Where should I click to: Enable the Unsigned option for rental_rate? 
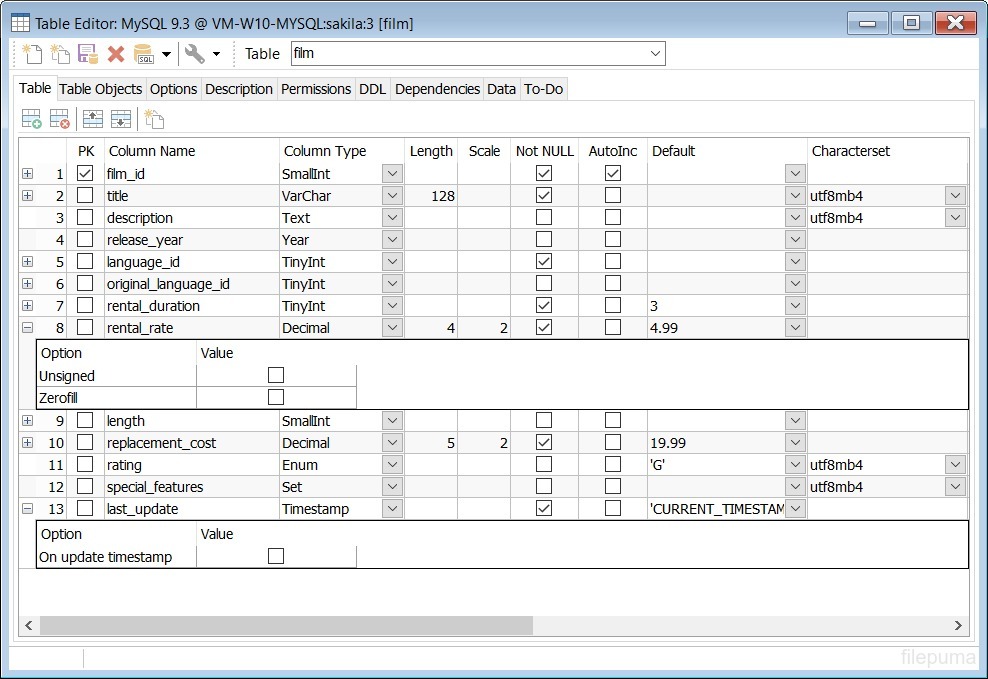[276, 375]
